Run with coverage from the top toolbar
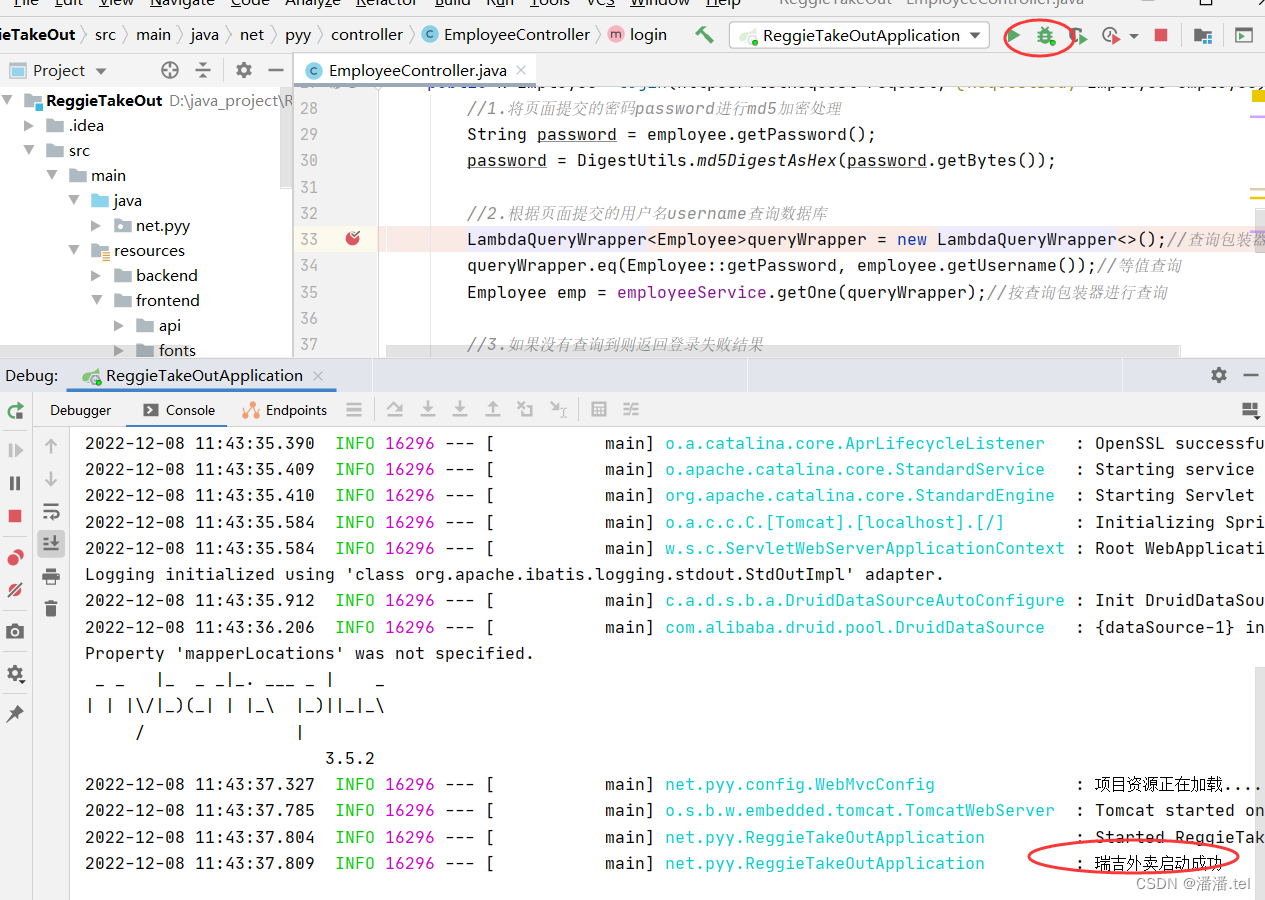Image resolution: width=1265 pixels, height=900 pixels. (1078, 36)
